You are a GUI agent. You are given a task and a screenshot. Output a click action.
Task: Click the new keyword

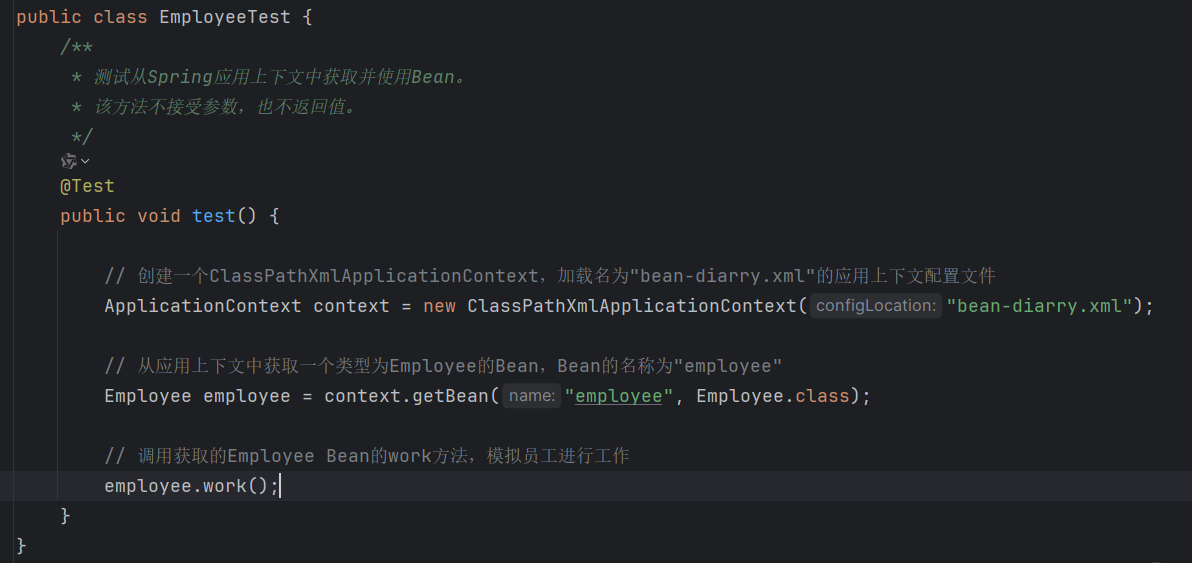pos(439,306)
